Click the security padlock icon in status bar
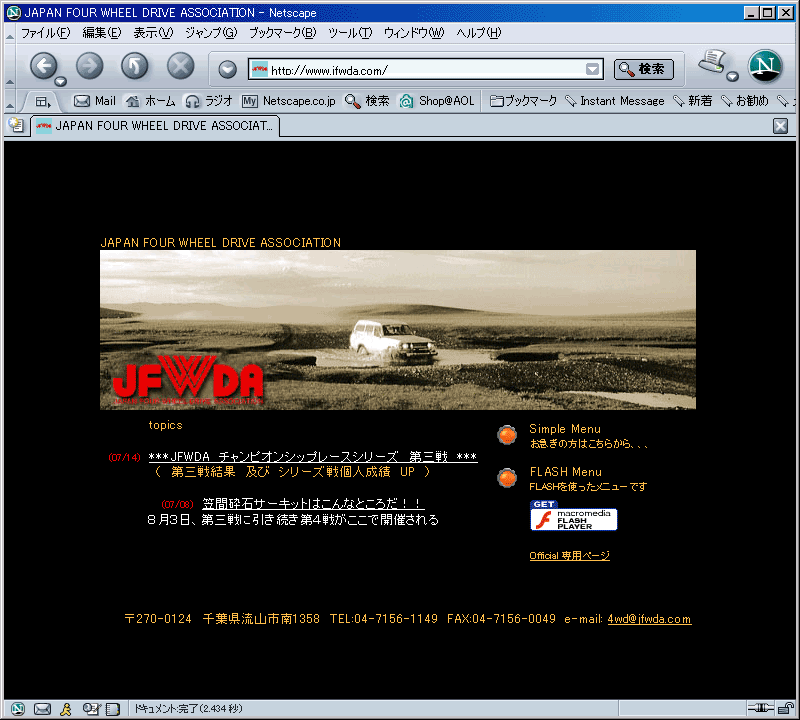The width and height of the screenshot is (800, 720). pos(786,708)
